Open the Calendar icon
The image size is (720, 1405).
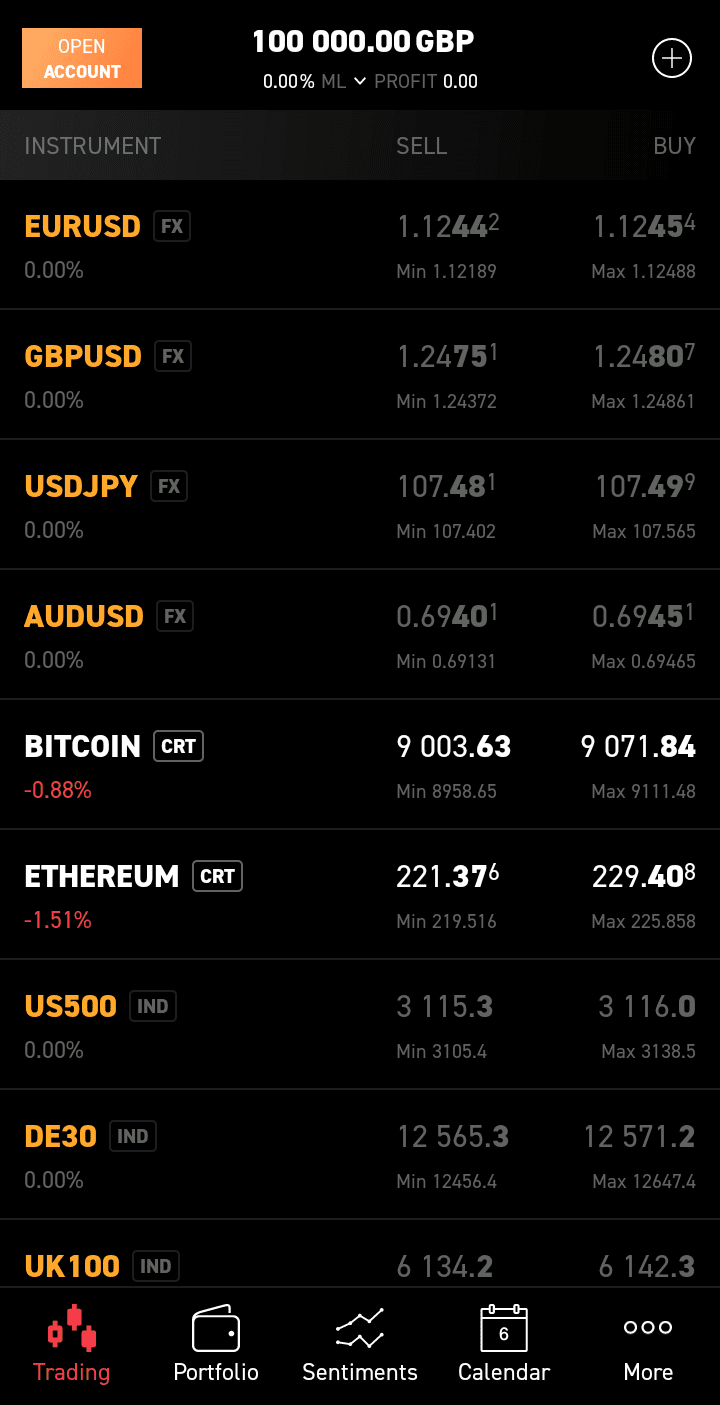[x=504, y=1329]
